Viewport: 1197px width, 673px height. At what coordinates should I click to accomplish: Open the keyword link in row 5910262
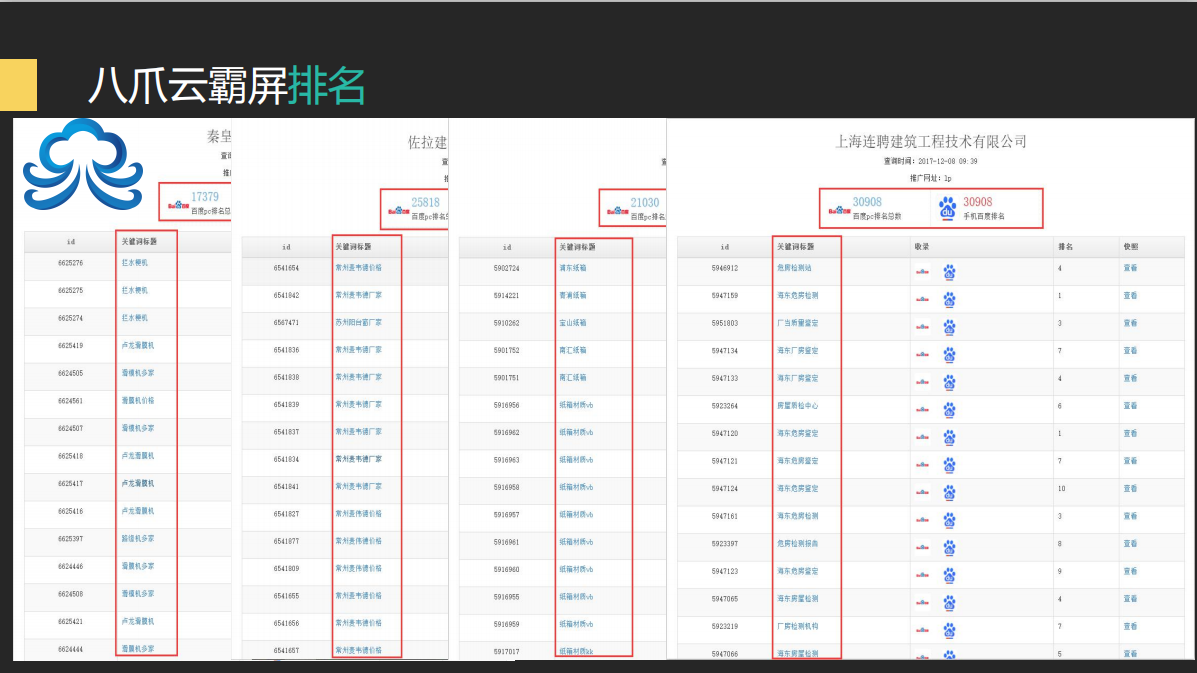point(573,323)
